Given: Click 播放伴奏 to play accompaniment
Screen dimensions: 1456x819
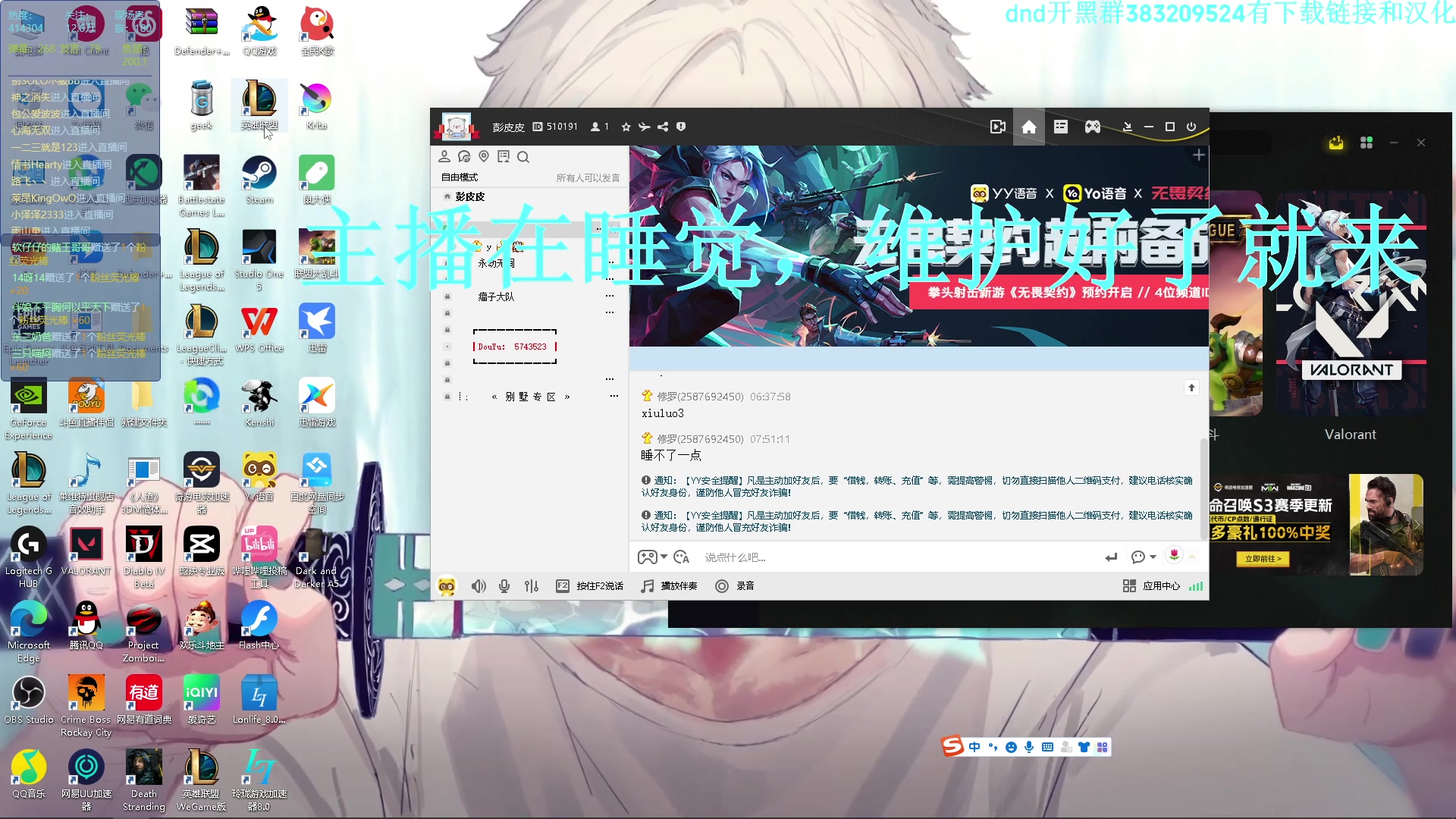Looking at the screenshot, I should click(x=669, y=586).
